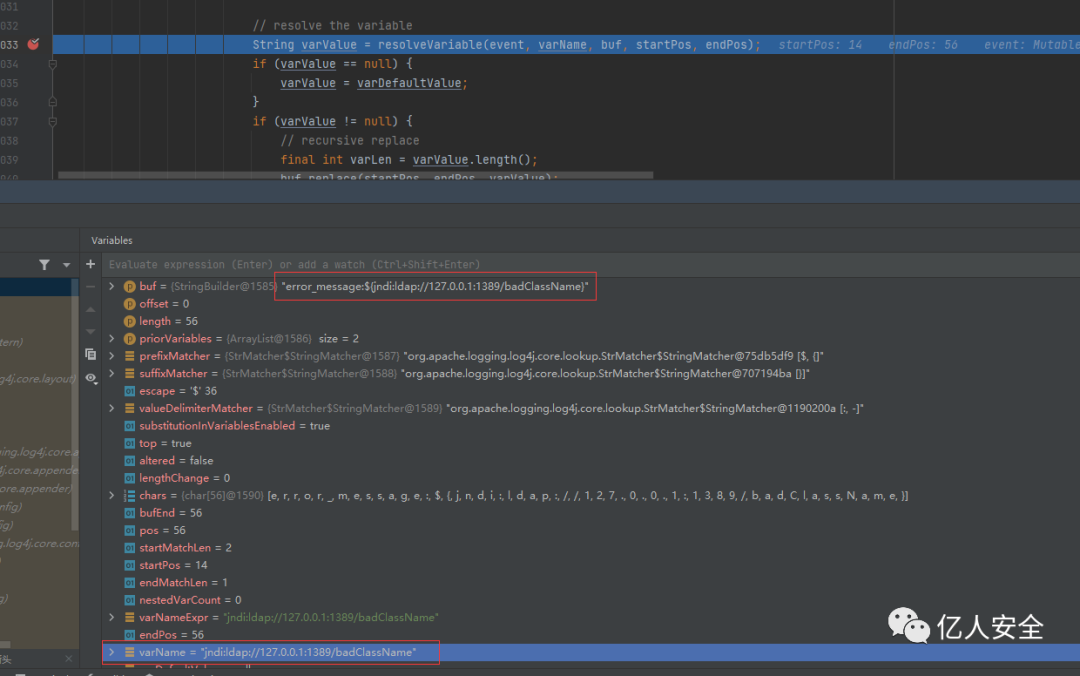Viewport: 1080px width, 676px height.
Task: Click the top variable icon
Action: (129, 443)
